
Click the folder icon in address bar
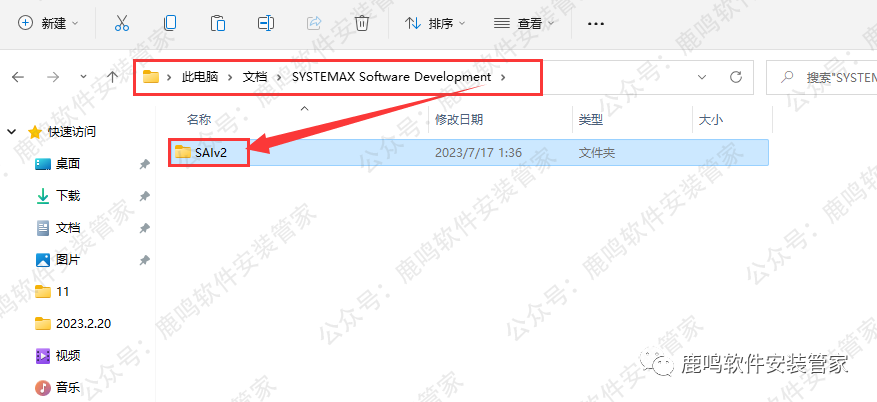(151, 77)
